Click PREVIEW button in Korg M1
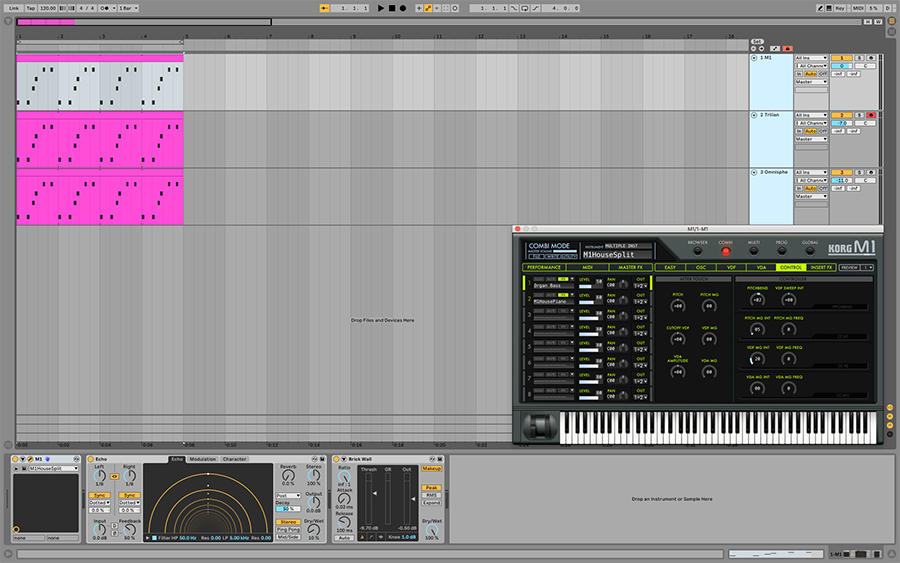Viewport: 900px width, 563px height. click(850, 267)
